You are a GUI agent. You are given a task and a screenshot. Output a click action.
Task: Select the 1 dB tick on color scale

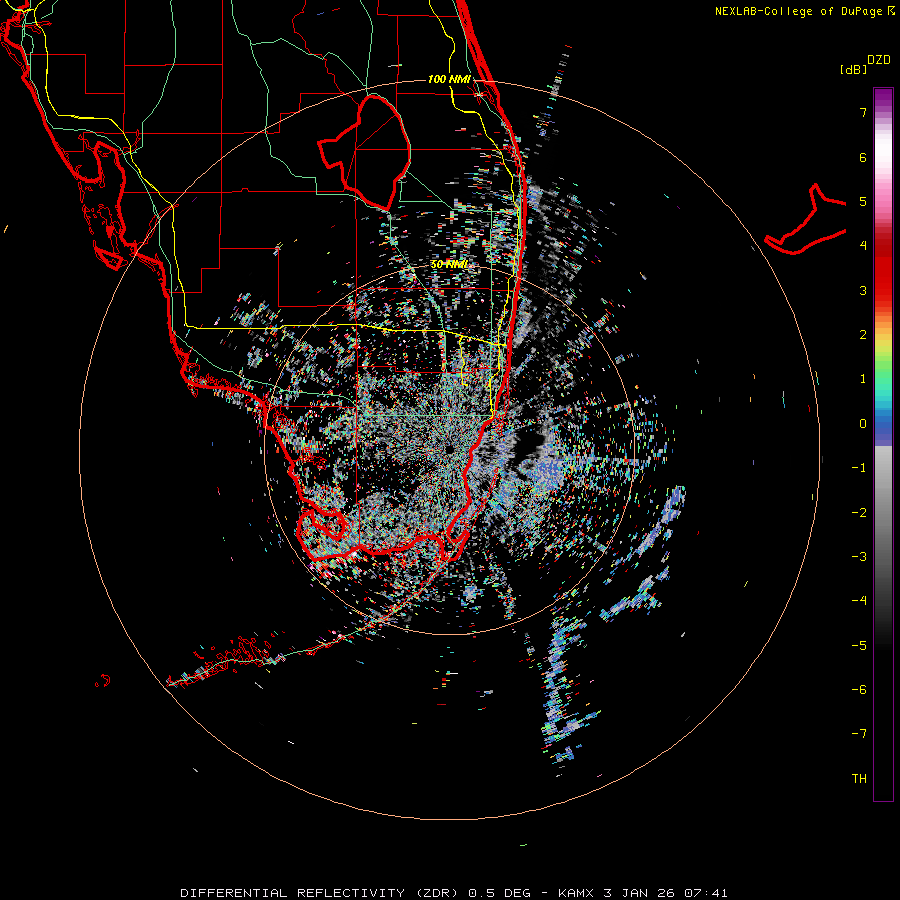863,379
